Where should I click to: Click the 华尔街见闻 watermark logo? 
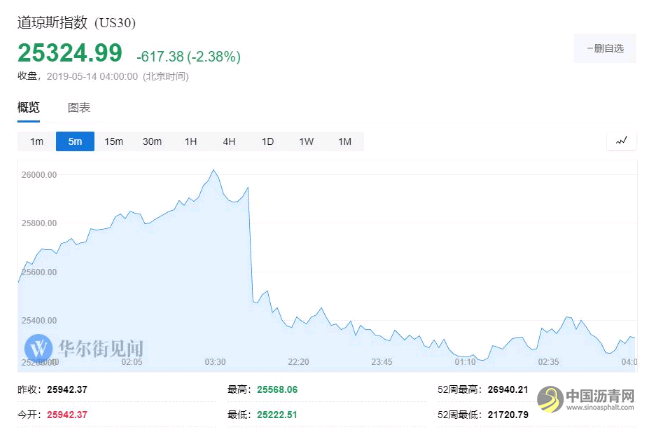point(84,348)
